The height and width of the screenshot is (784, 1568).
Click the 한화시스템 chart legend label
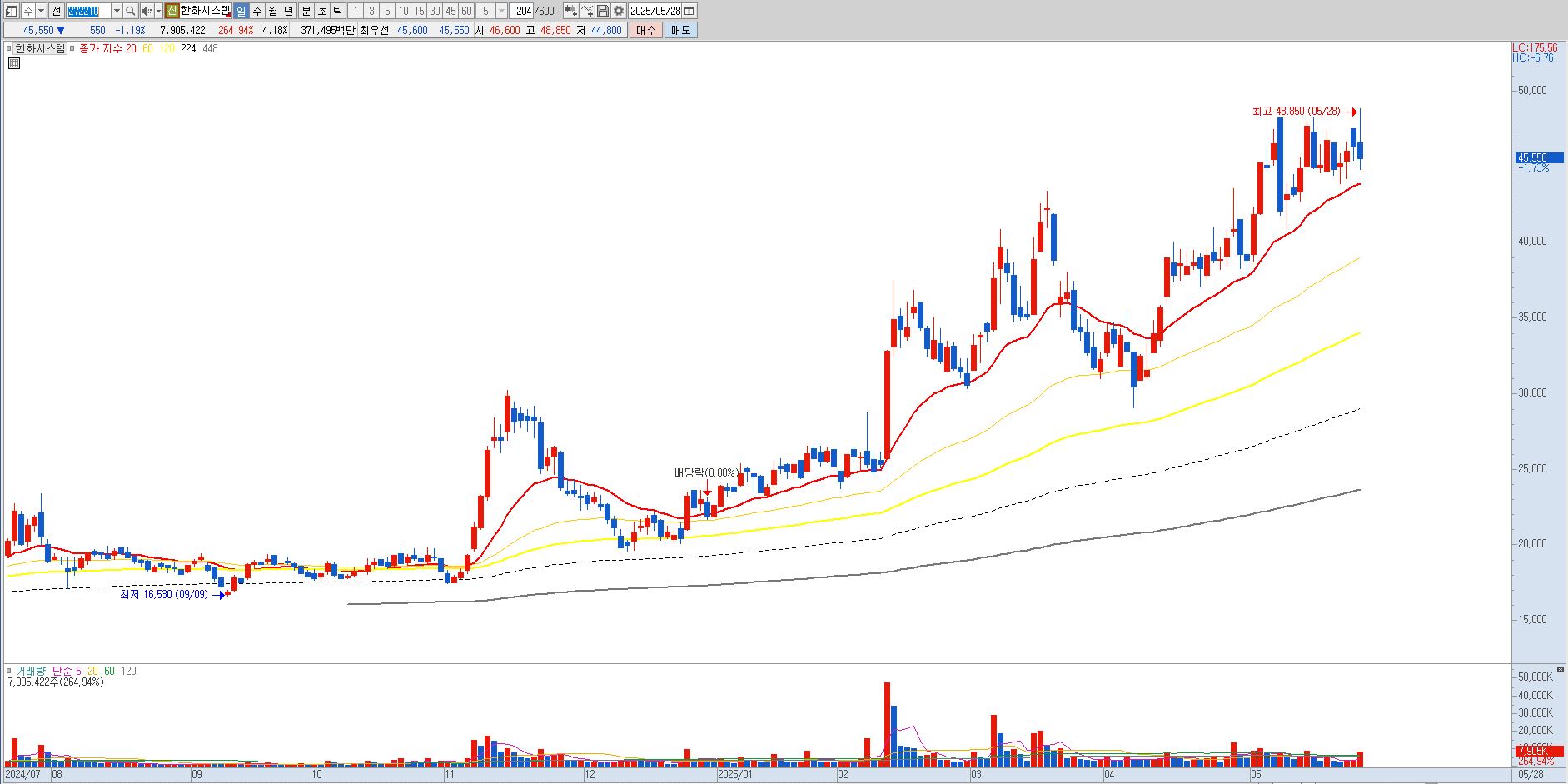(40, 49)
